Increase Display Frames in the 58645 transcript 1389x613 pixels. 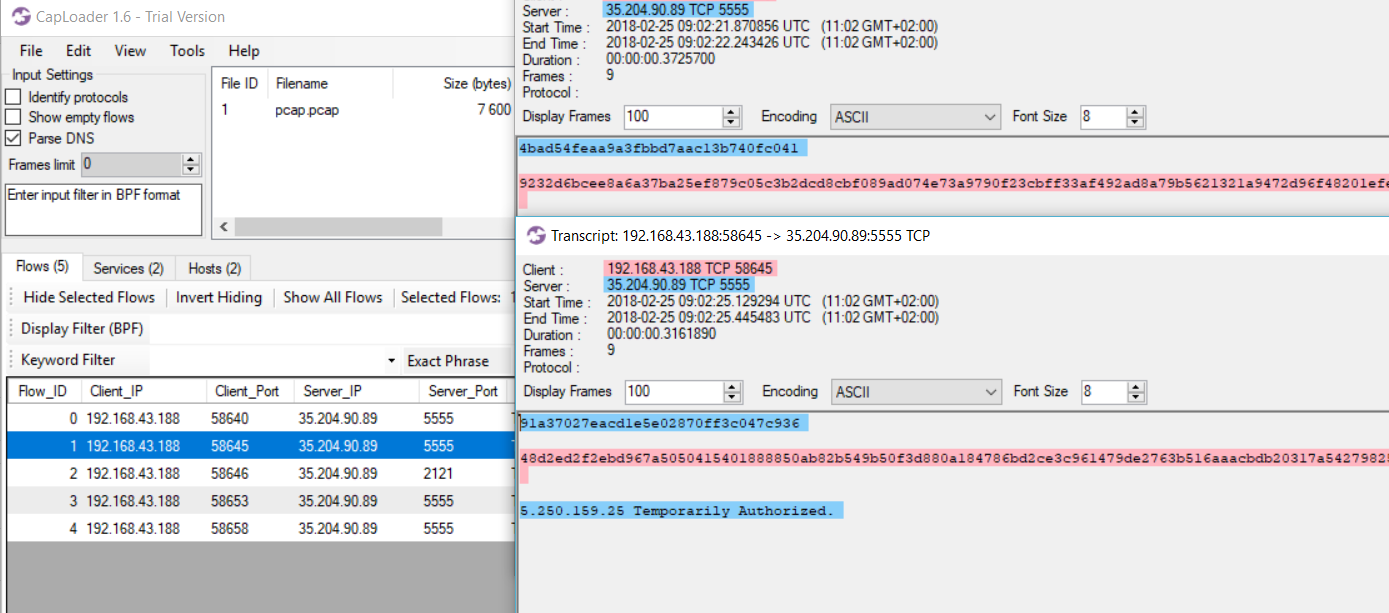[x=732, y=386]
